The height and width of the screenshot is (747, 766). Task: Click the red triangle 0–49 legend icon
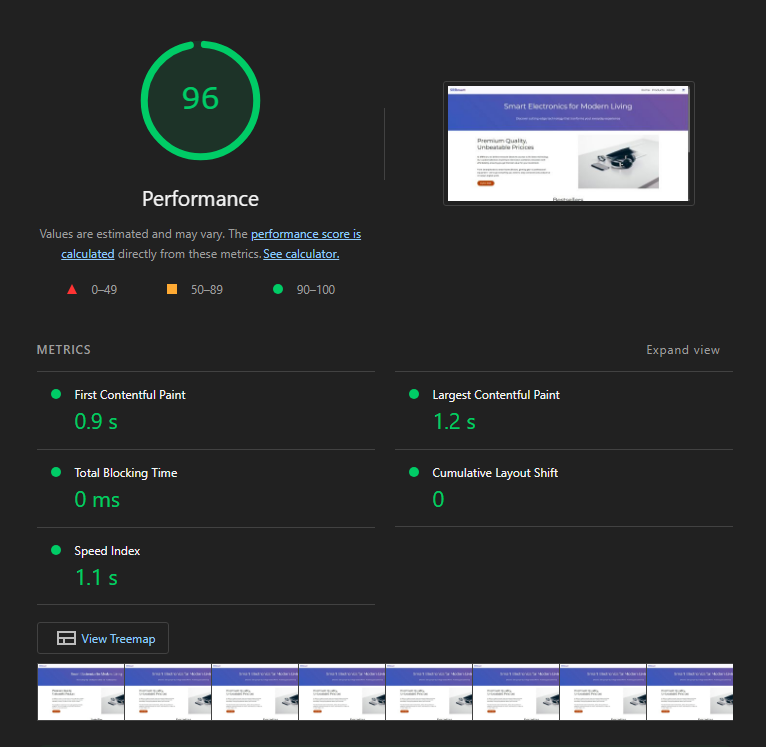(72, 290)
